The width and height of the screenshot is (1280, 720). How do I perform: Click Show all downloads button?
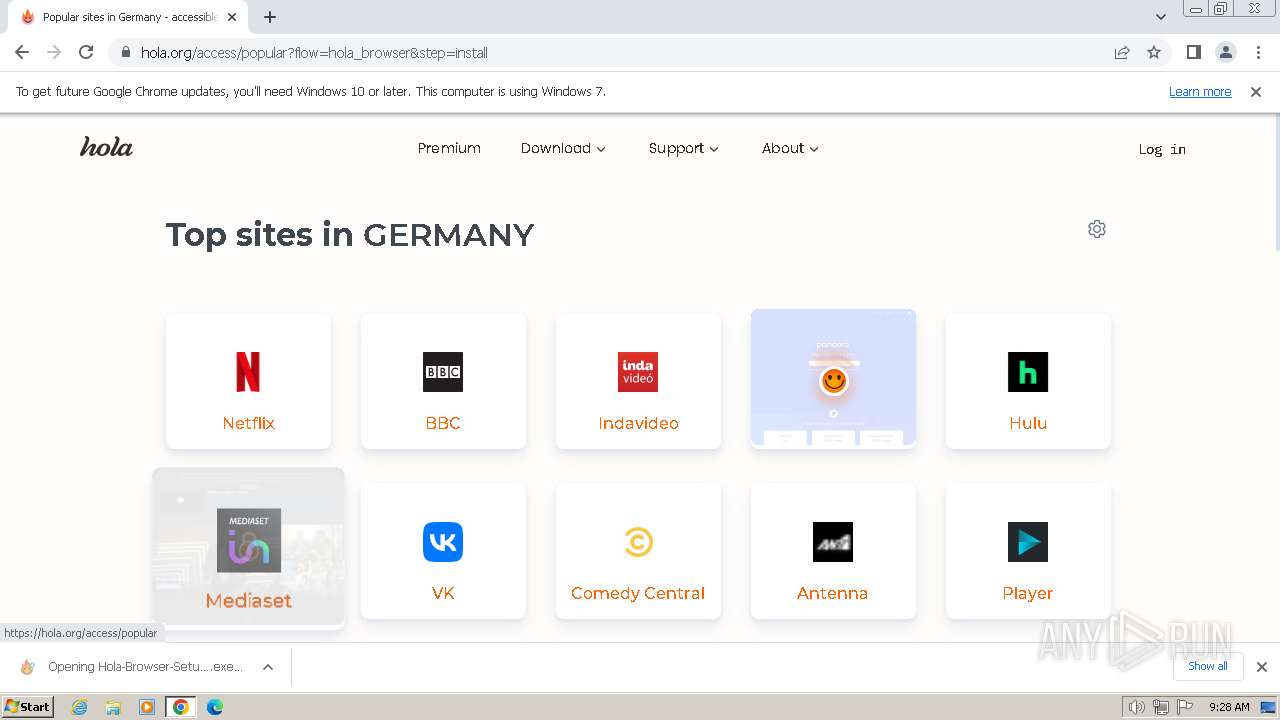(1207, 666)
